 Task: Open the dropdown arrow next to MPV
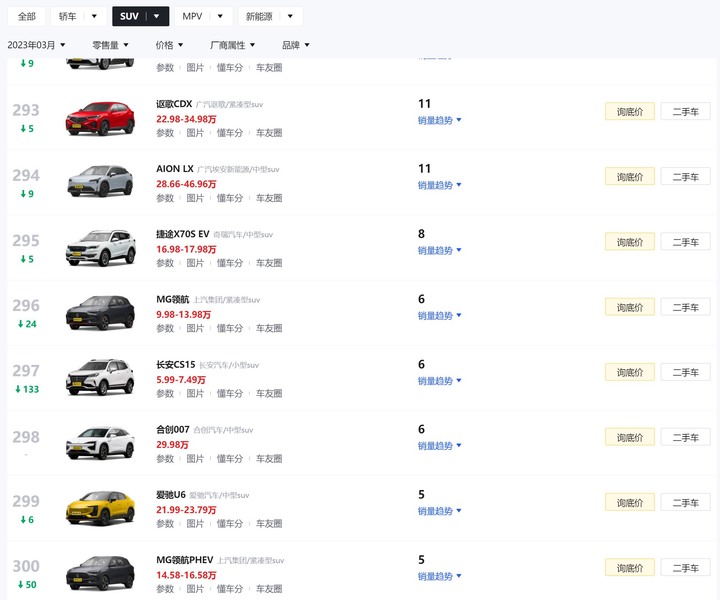[220, 17]
